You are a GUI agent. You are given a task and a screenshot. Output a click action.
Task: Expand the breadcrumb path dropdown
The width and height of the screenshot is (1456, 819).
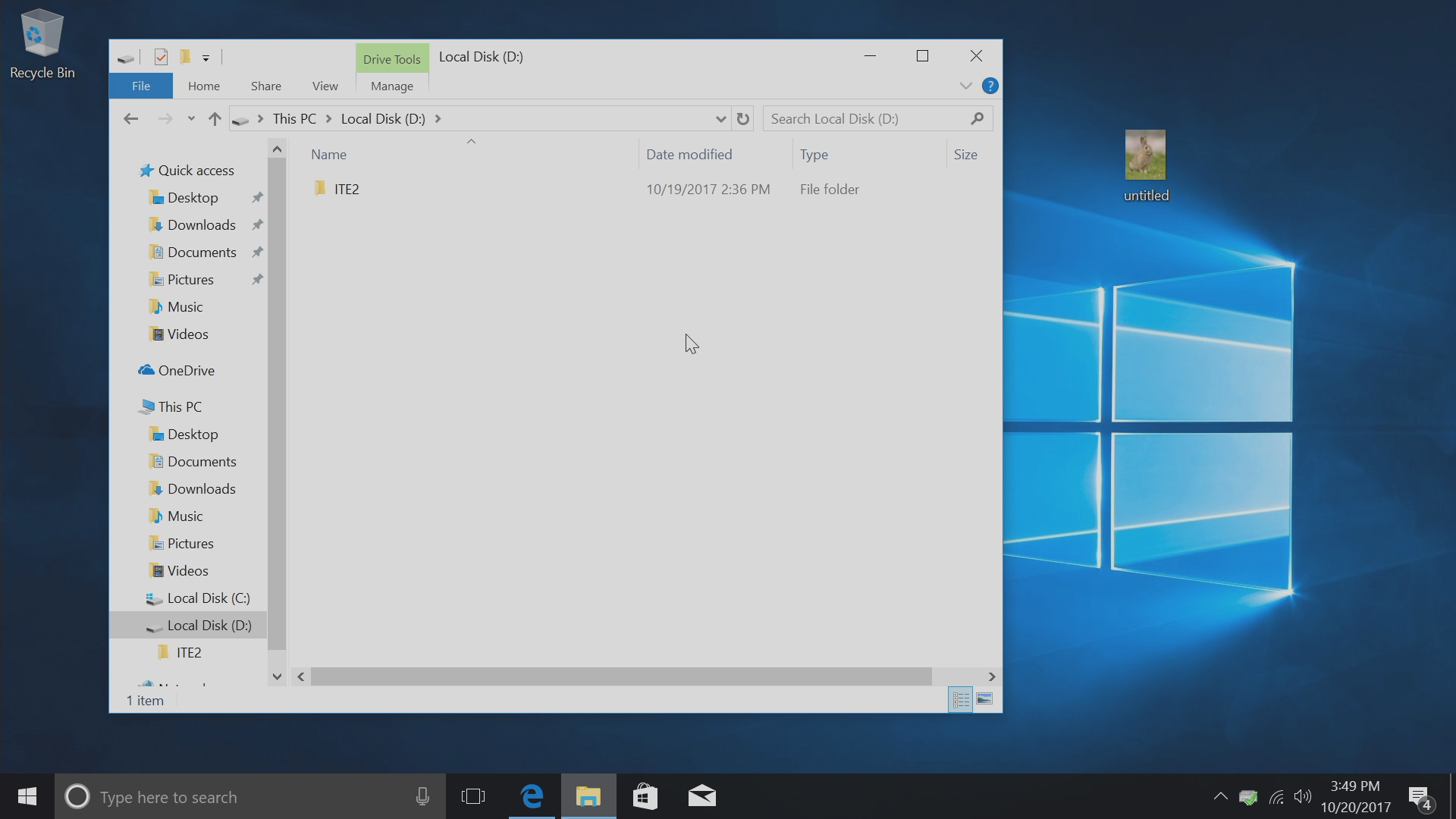[x=721, y=118]
